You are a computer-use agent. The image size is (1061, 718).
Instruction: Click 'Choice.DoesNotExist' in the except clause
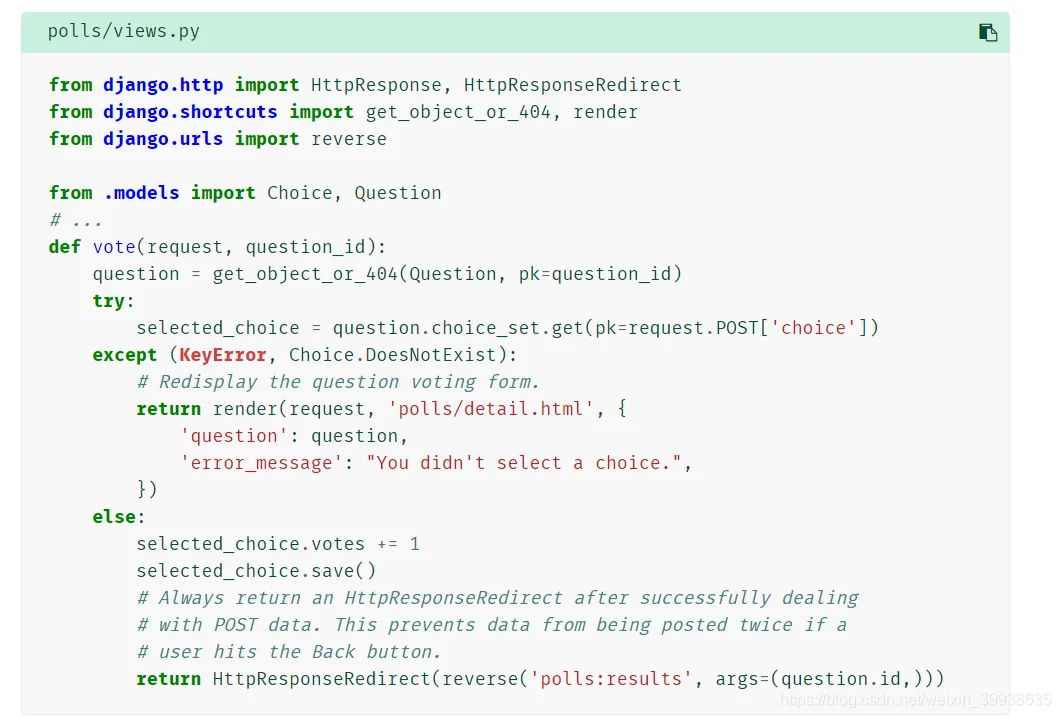click(x=392, y=355)
